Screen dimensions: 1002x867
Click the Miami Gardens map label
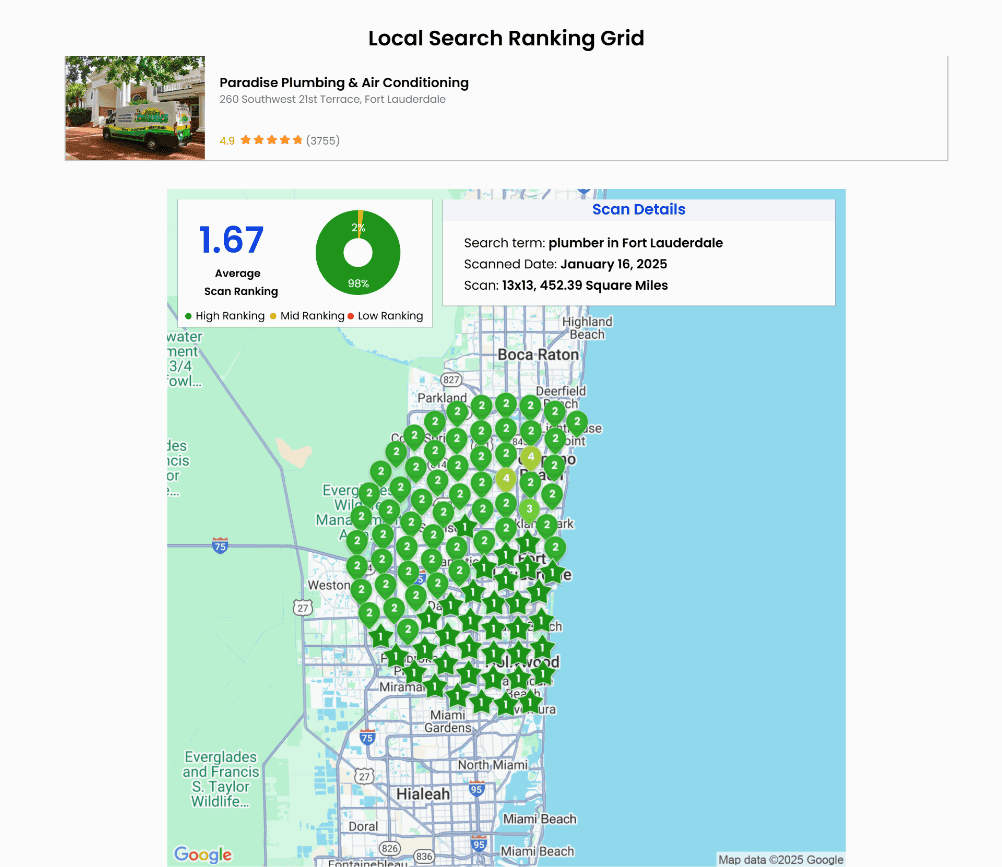[x=448, y=721]
